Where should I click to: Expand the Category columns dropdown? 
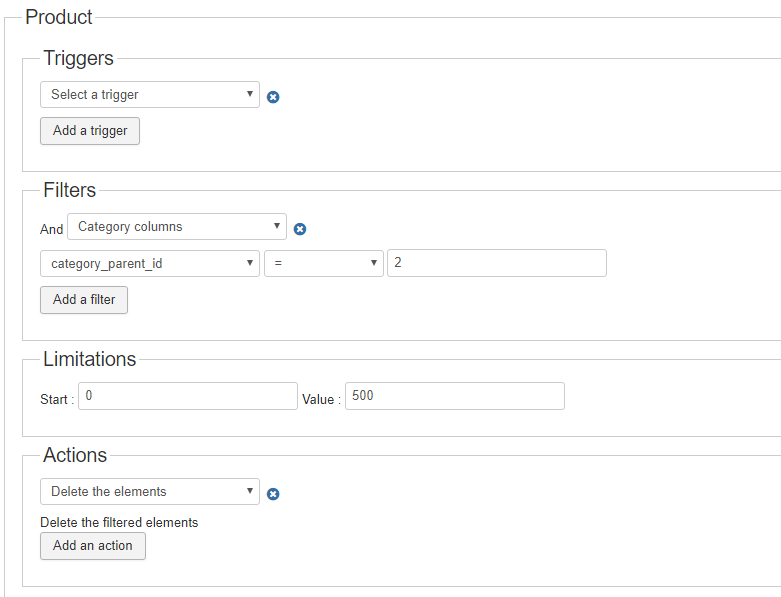pyautogui.click(x=177, y=227)
